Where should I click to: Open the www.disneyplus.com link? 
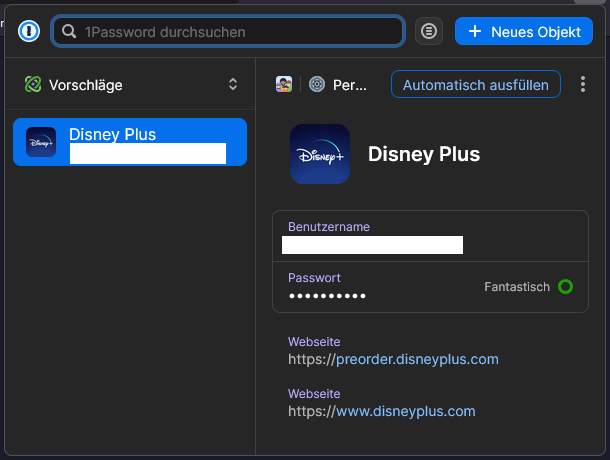pos(405,411)
